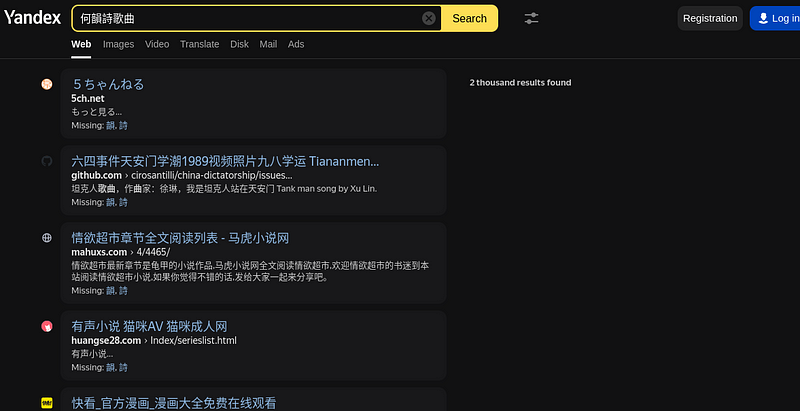This screenshot has width=800, height=411.
Task: Click the 2 thousand results found text
Action: pyautogui.click(x=520, y=83)
